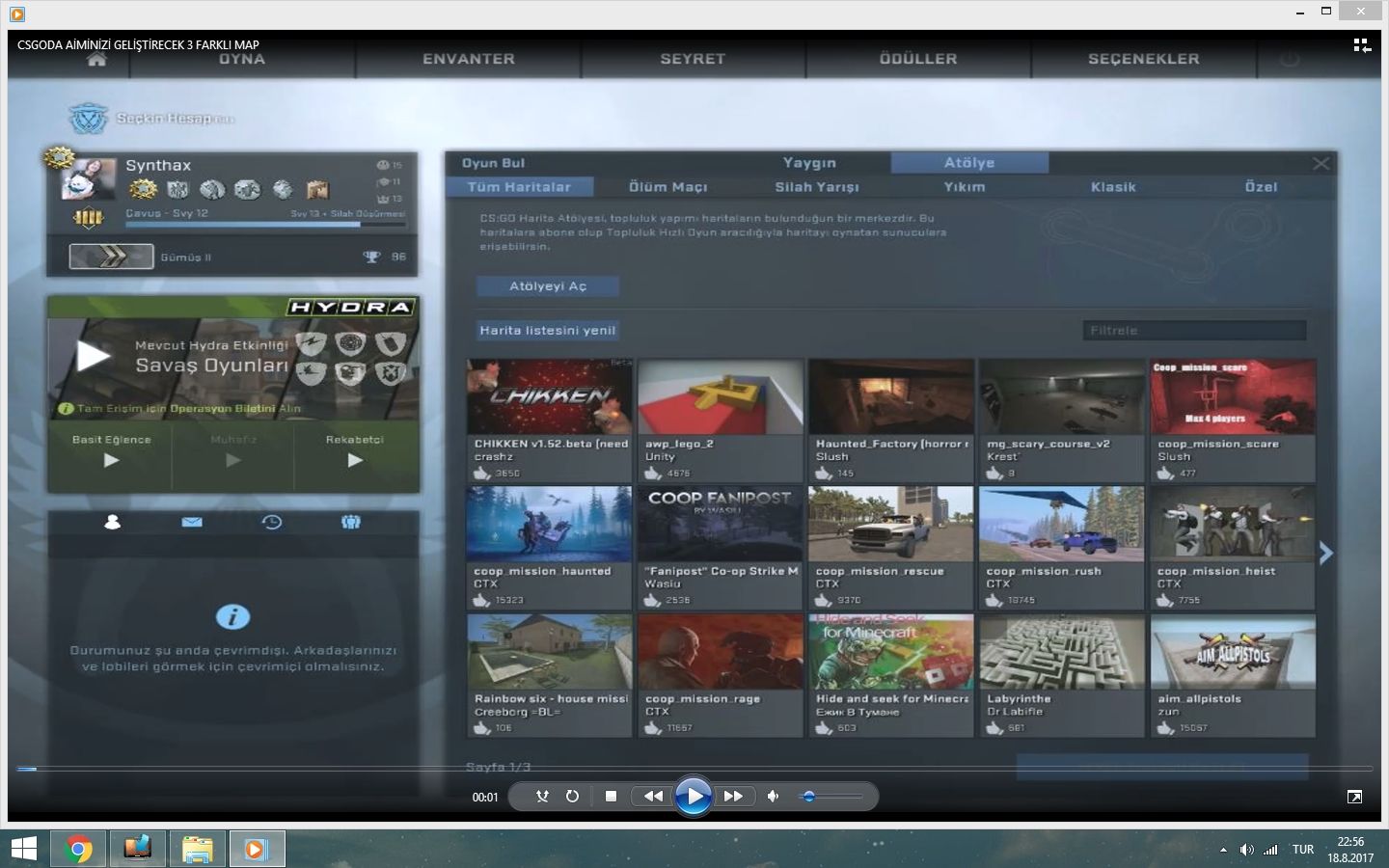The width and height of the screenshot is (1389, 868).
Task: Switch to full screen view icon
Action: pos(1354,796)
